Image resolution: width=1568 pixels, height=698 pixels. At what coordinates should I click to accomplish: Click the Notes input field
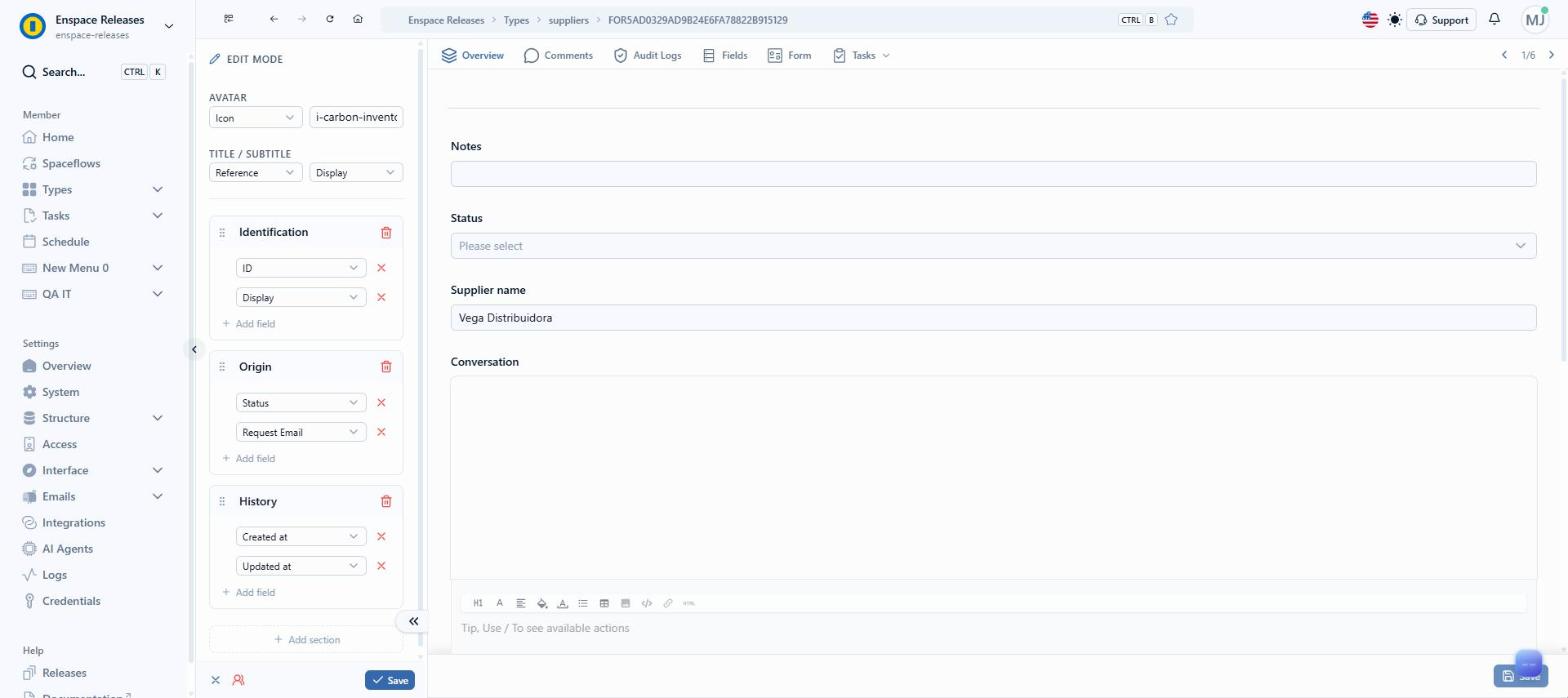tap(993, 174)
